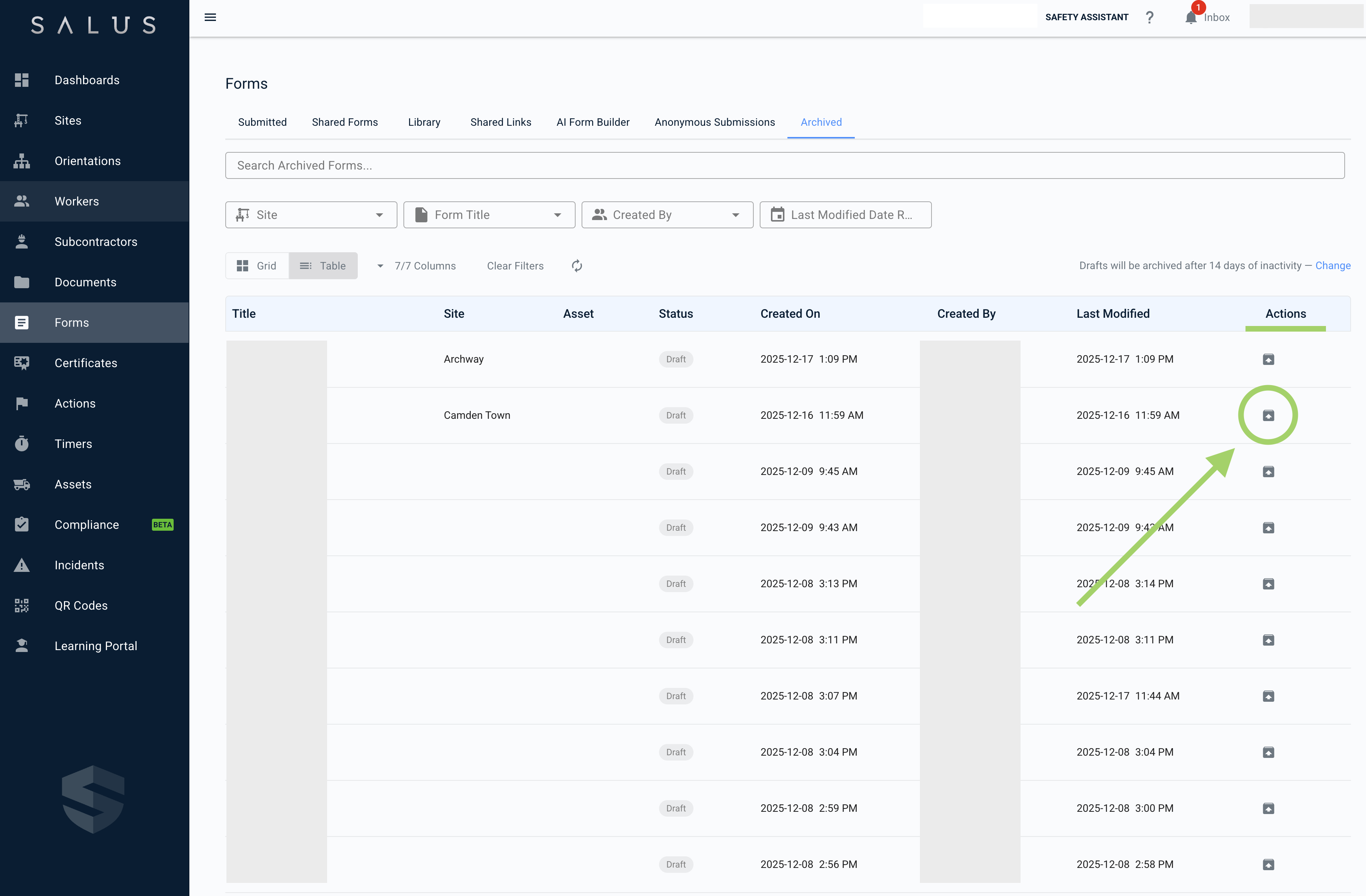The image size is (1366, 896).
Task: Expand the Site filter dropdown
Action: [311, 215]
